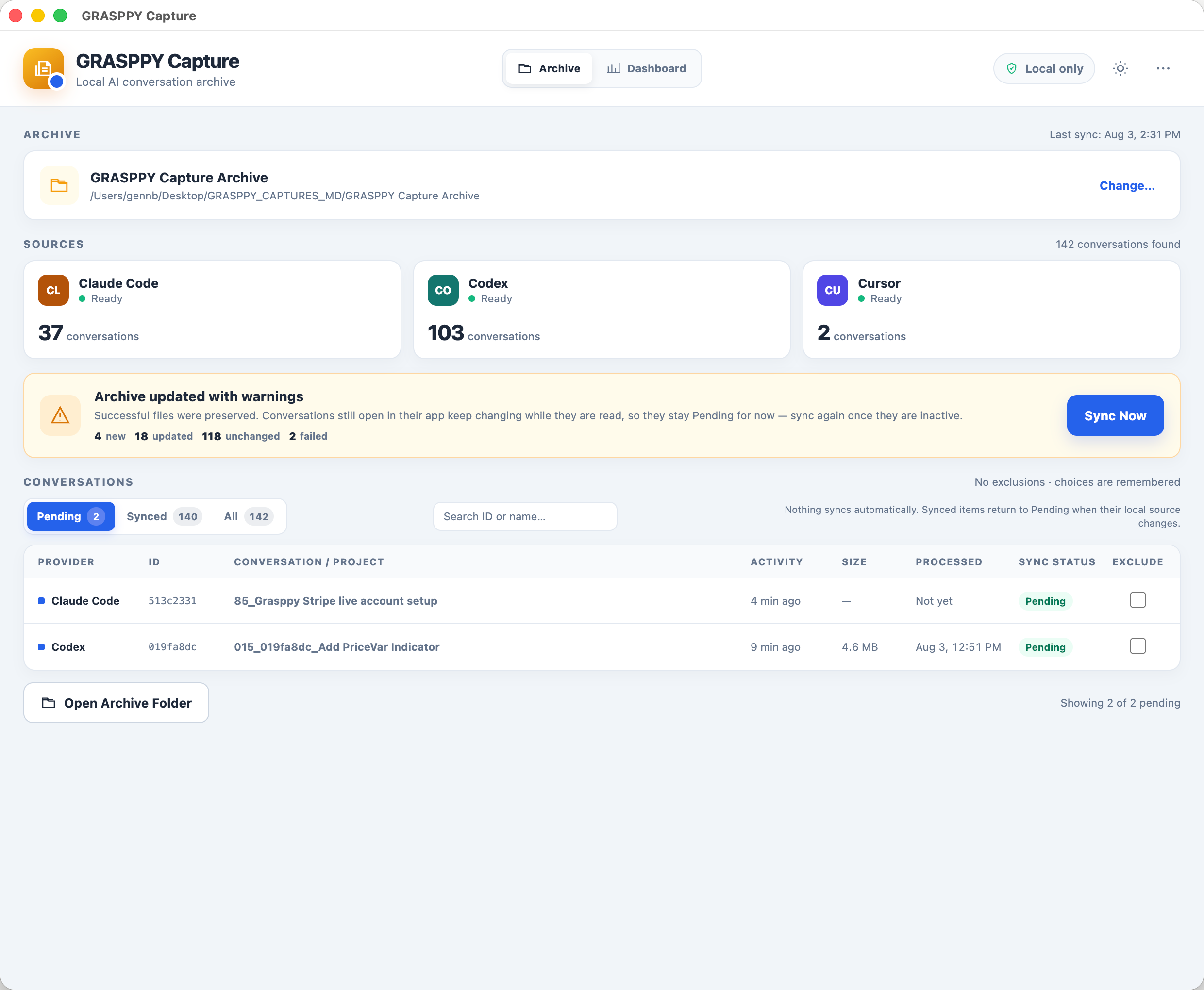Click the Sync Status column header
Screen dimensions: 1204x990
click(x=1057, y=561)
